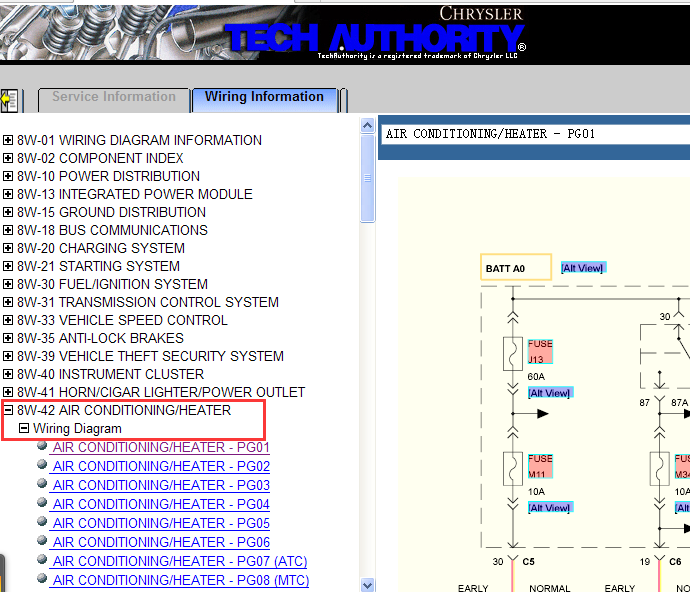Expand 8W-20 Charging System node
The image size is (690, 592).
coord(7,248)
